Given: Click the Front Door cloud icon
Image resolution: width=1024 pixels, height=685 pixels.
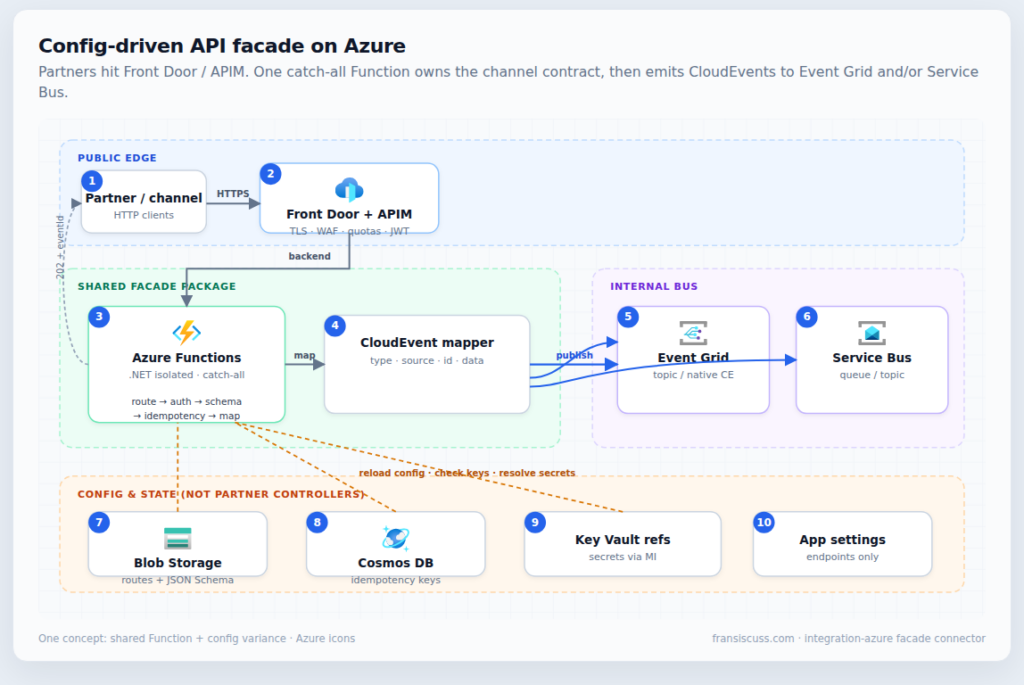Looking at the screenshot, I should [349, 189].
